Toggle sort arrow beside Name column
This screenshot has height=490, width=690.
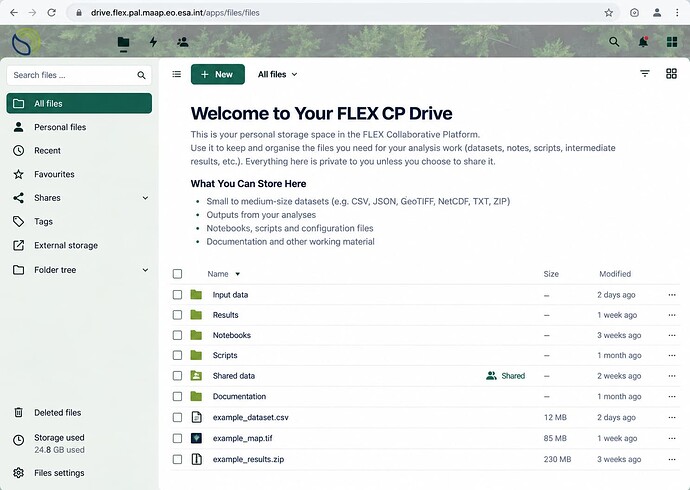tap(238, 274)
